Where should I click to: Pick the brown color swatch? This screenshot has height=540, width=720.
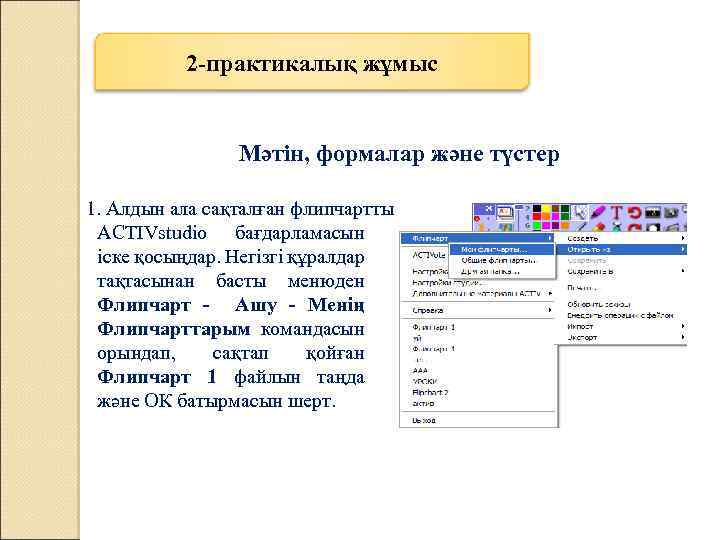coord(555,208)
